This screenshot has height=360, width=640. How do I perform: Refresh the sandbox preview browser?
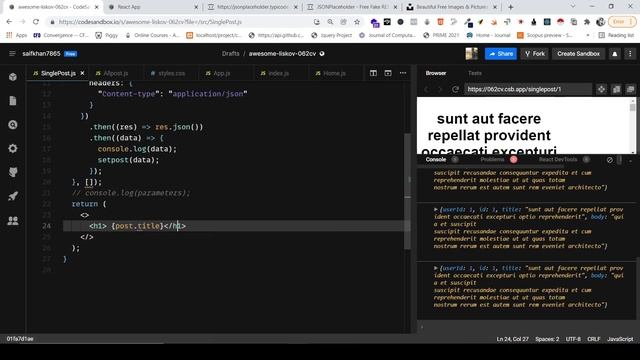(455, 89)
